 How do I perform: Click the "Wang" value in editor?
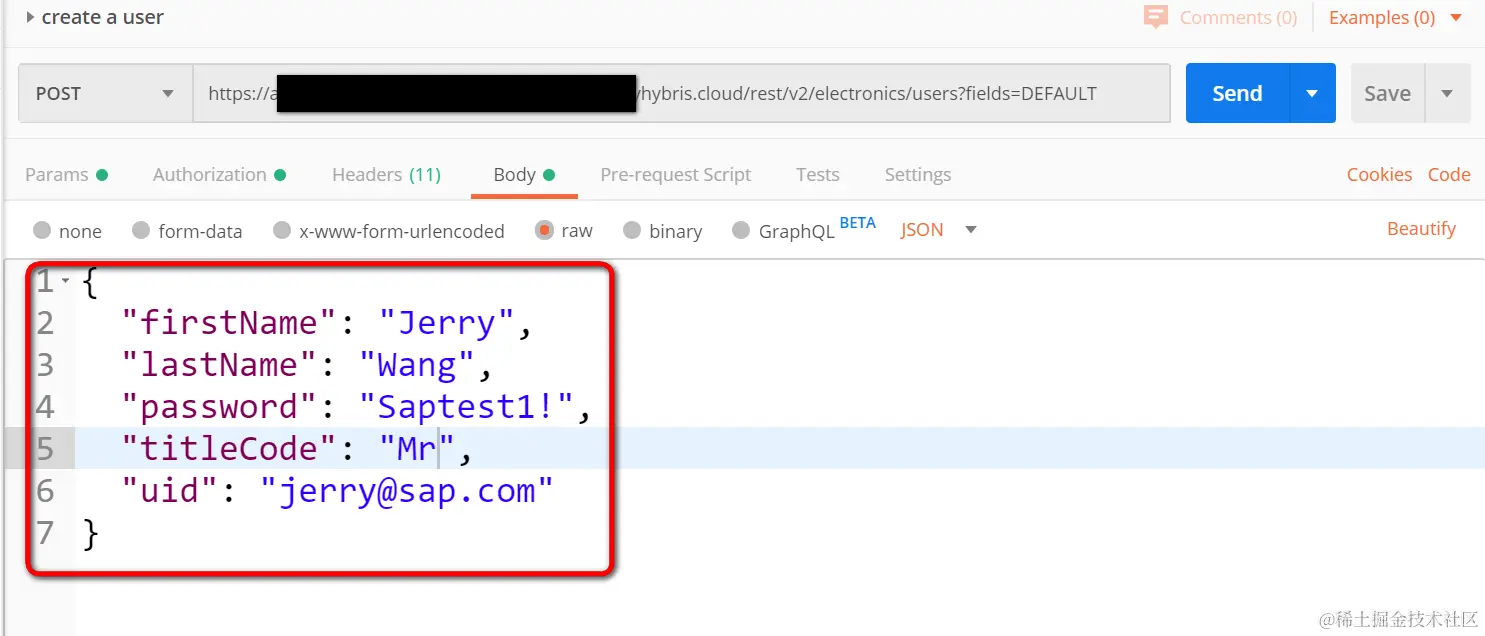(417, 366)
